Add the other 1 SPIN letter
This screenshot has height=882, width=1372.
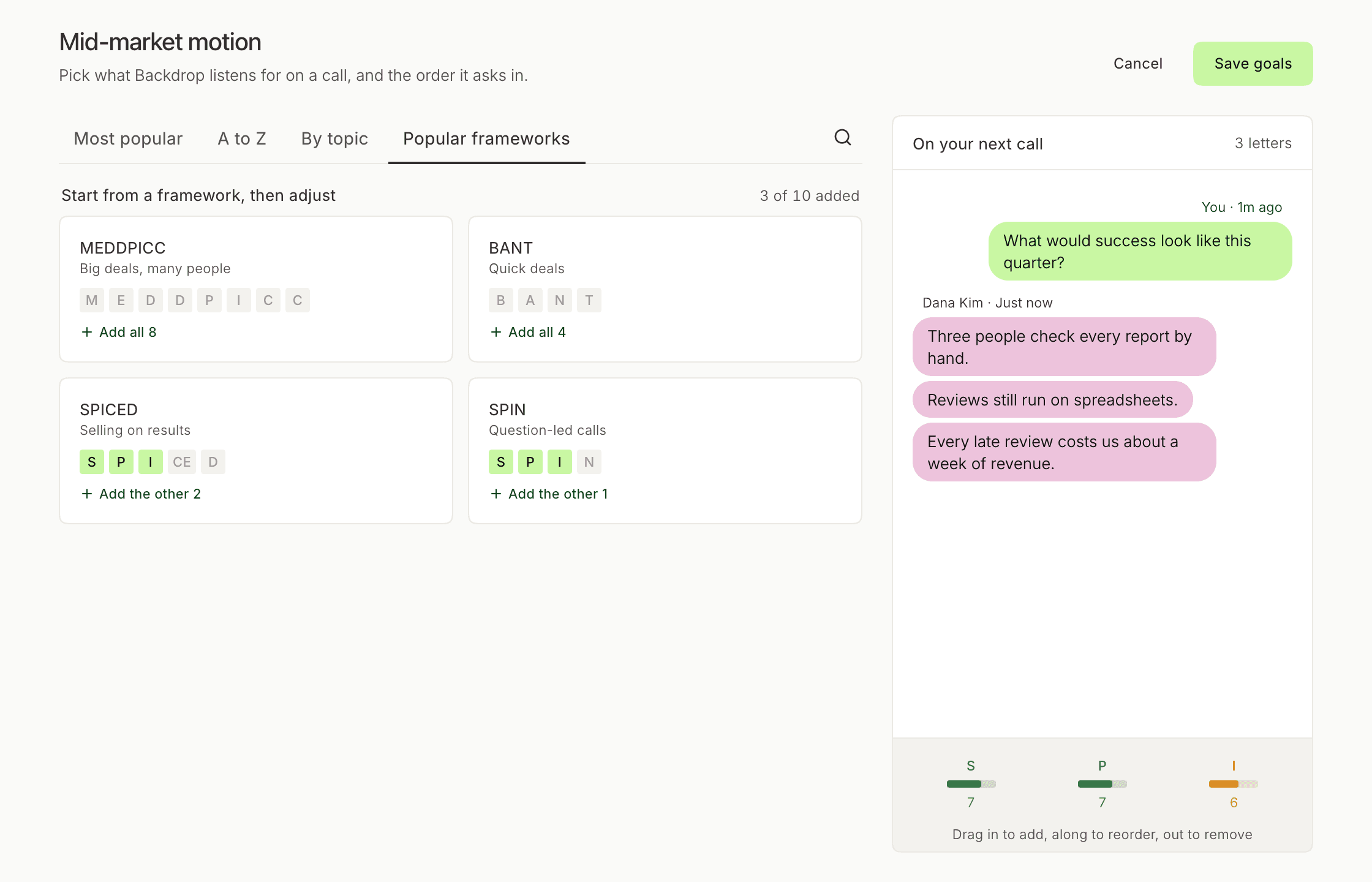pyautogui.click(x=549, y=494)
